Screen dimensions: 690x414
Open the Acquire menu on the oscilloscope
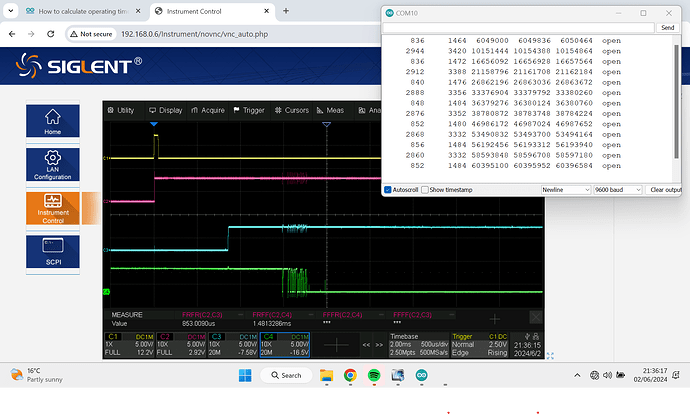pos(208,110)
